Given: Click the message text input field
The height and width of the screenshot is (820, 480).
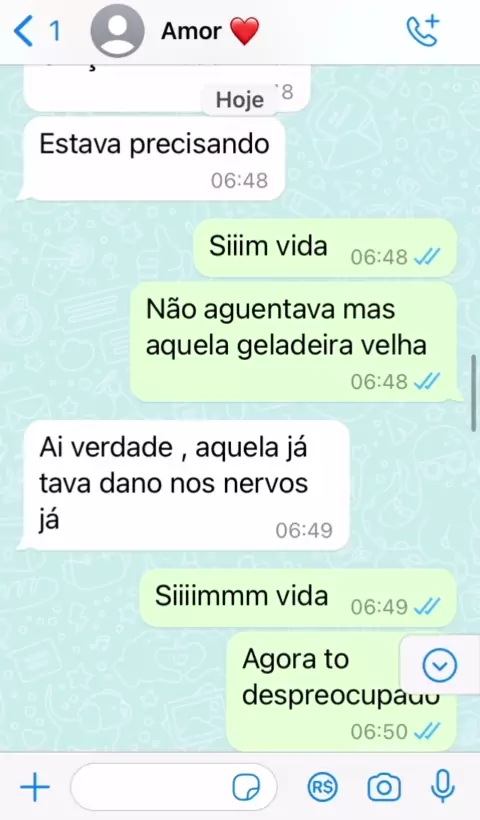Looking at the screenshot, I should [174, 787].
